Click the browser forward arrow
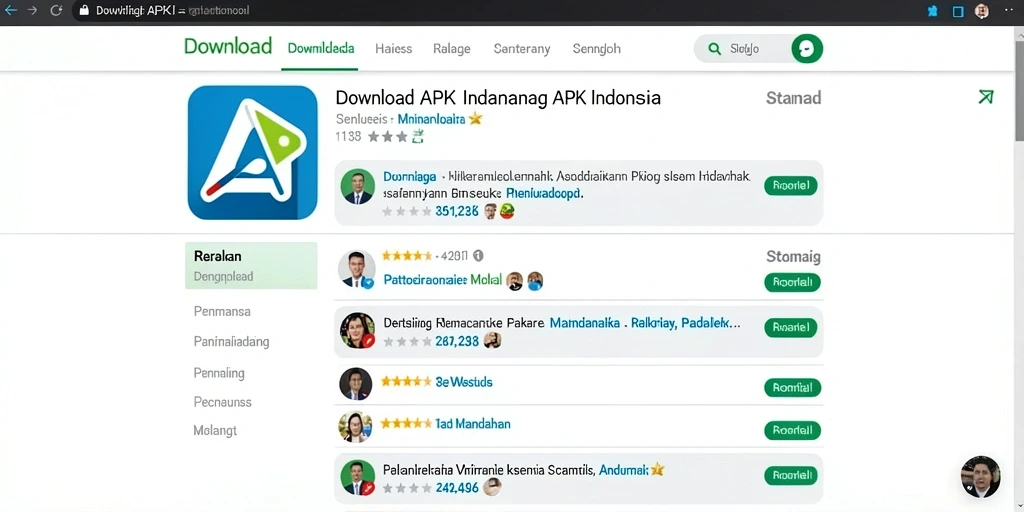Screen dimensions: 1024x512 [32, 10]
